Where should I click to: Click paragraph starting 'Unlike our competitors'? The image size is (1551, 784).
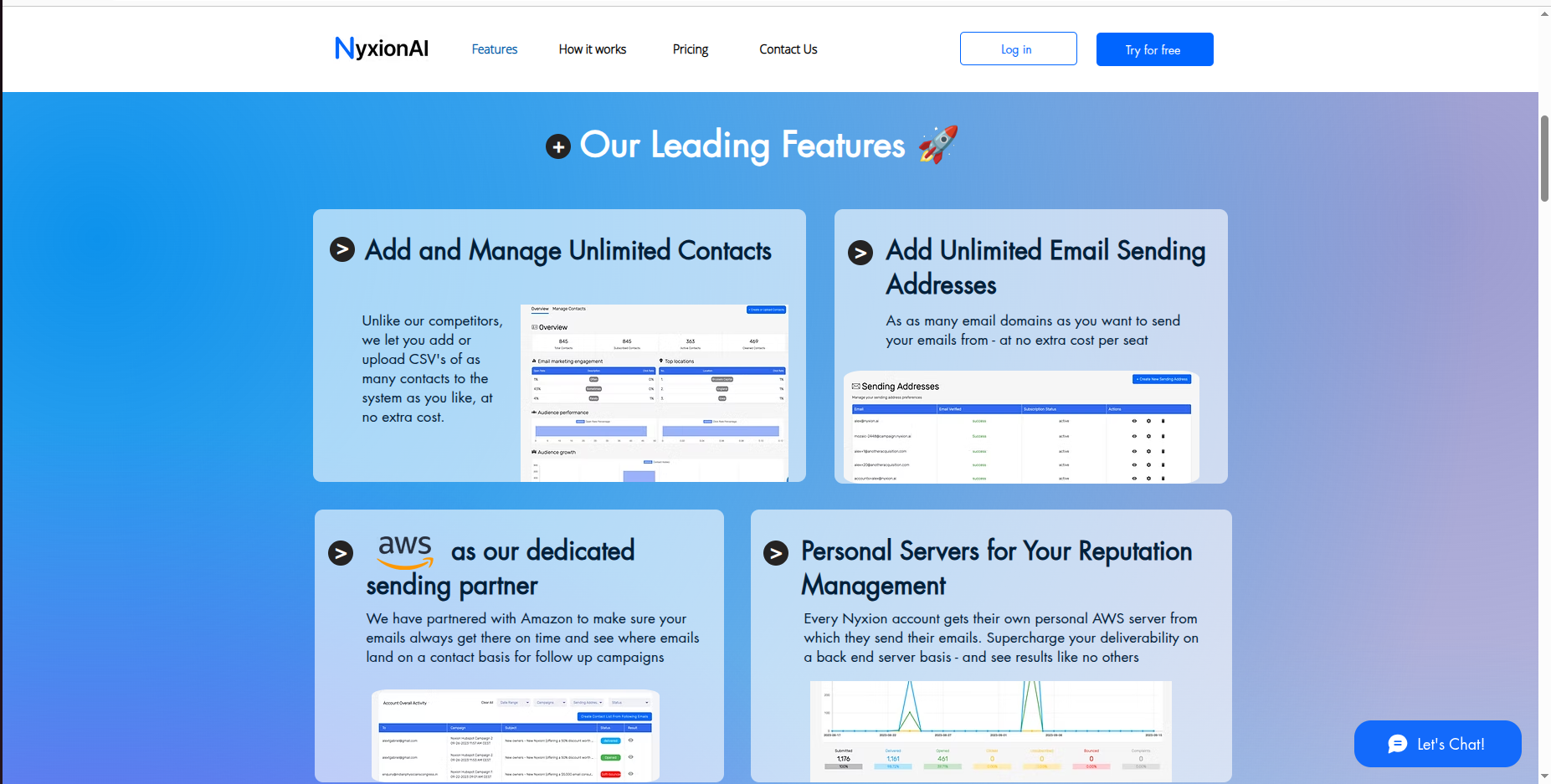(x=432, y=369)
